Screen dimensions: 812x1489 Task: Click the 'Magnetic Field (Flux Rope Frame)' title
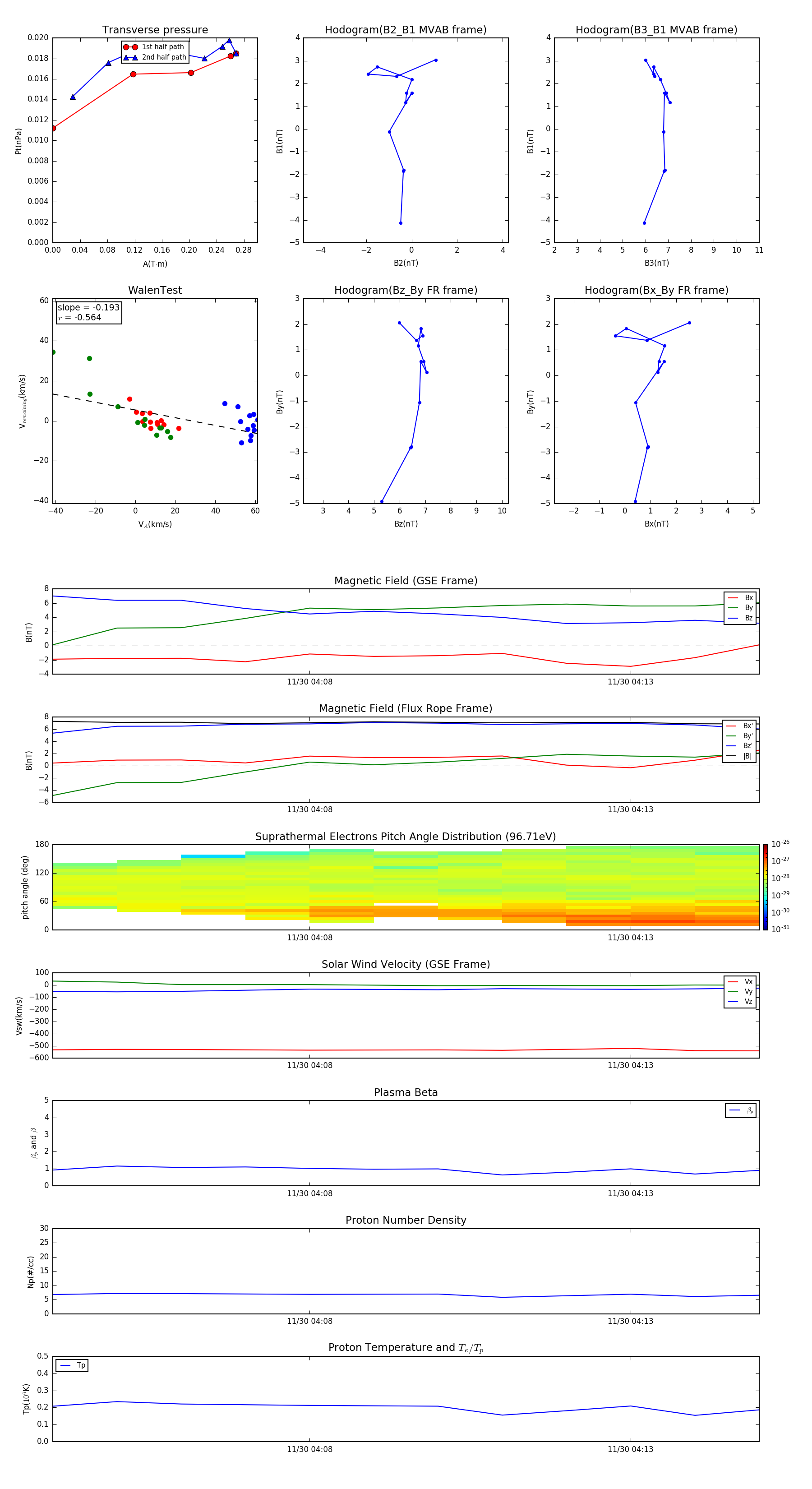[x=406, y=709]
